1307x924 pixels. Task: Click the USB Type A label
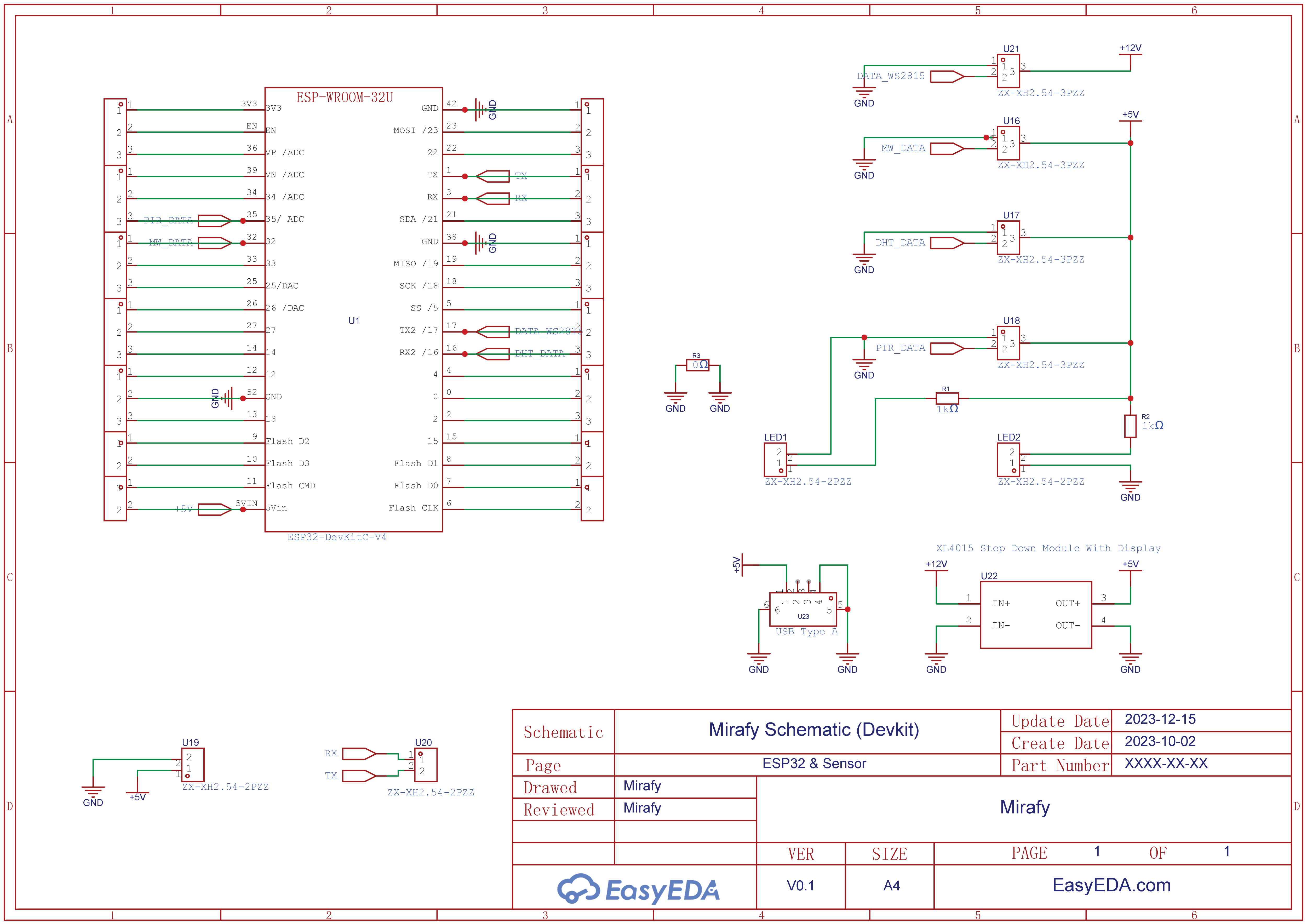807,632
